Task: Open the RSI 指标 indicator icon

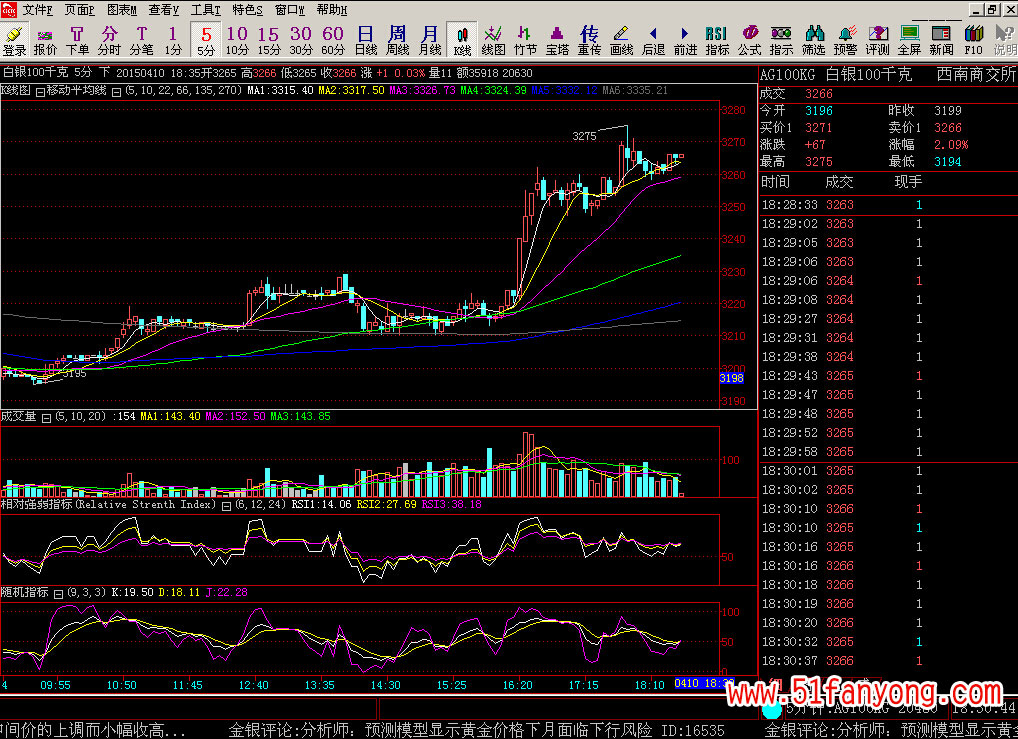Action: [x=717, y=40]
